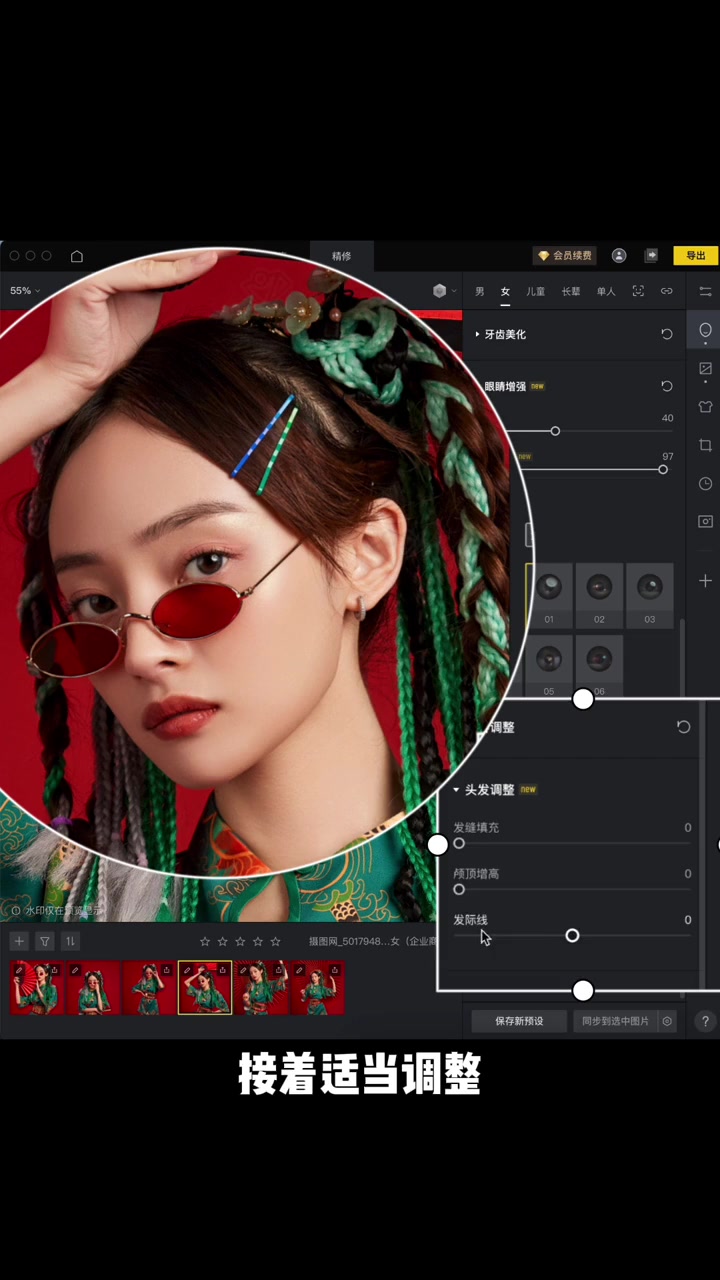Rate image with five stars
The height and width of the screenshot is (1280, 720).
pyautogui.click(x=276, y=941)
